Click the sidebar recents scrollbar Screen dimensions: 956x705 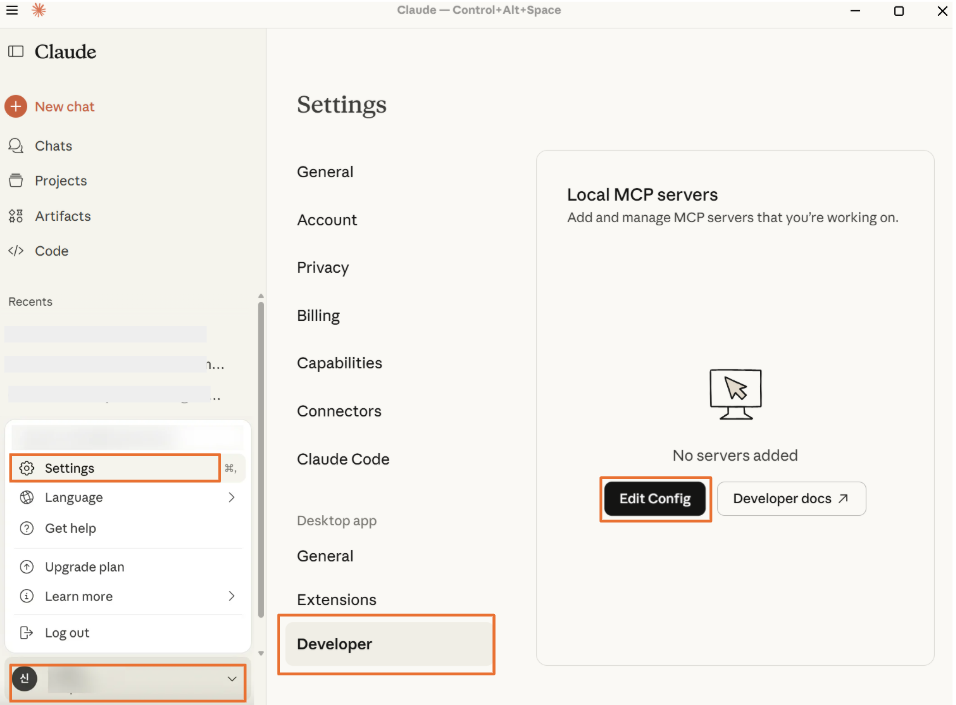tap(261, 450)
